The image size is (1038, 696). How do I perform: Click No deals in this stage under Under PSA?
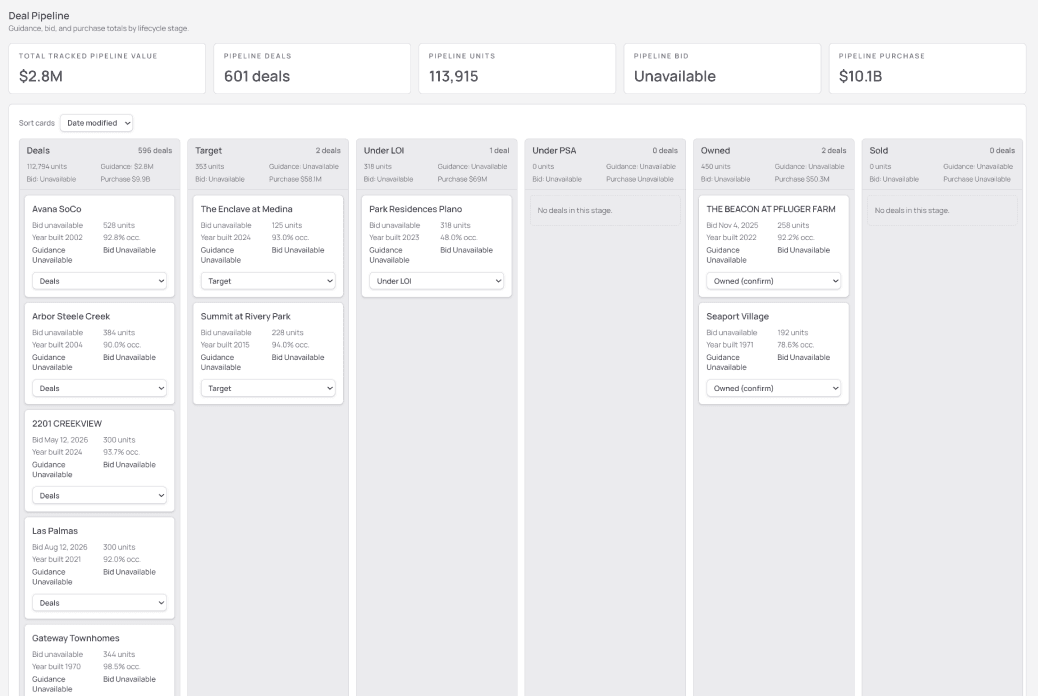pos(575,211)
